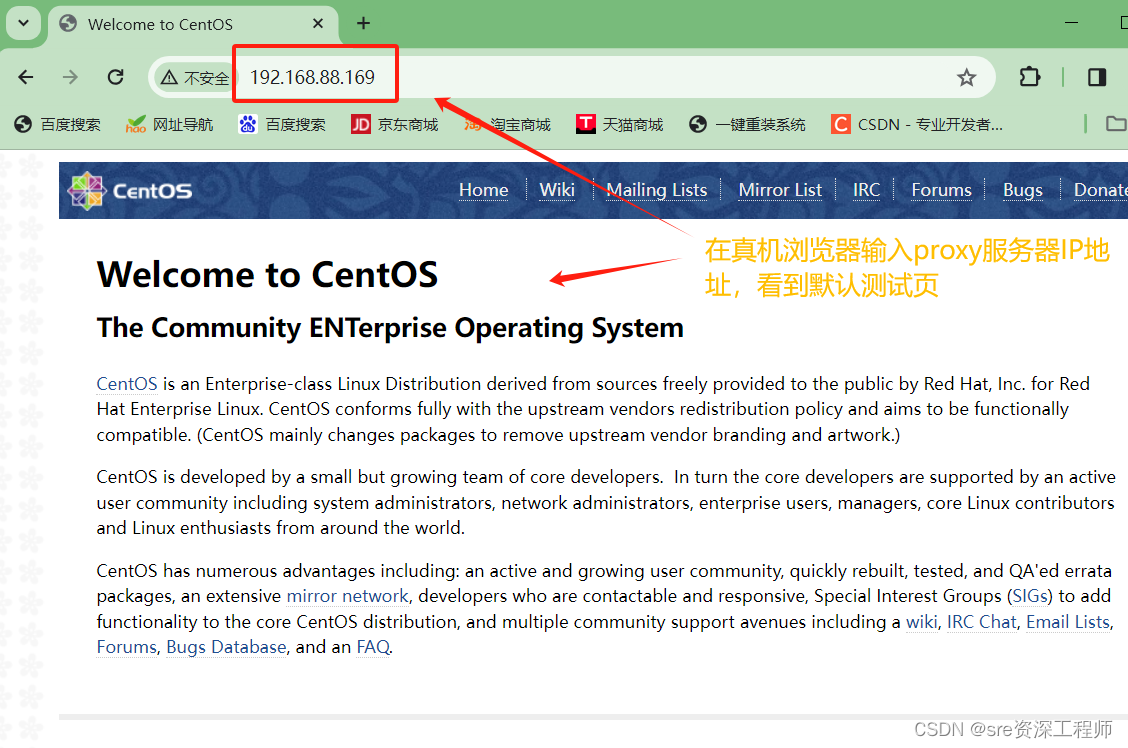Minimize the browser window
Viewport: 1128px width, 748px height.
1071,23
